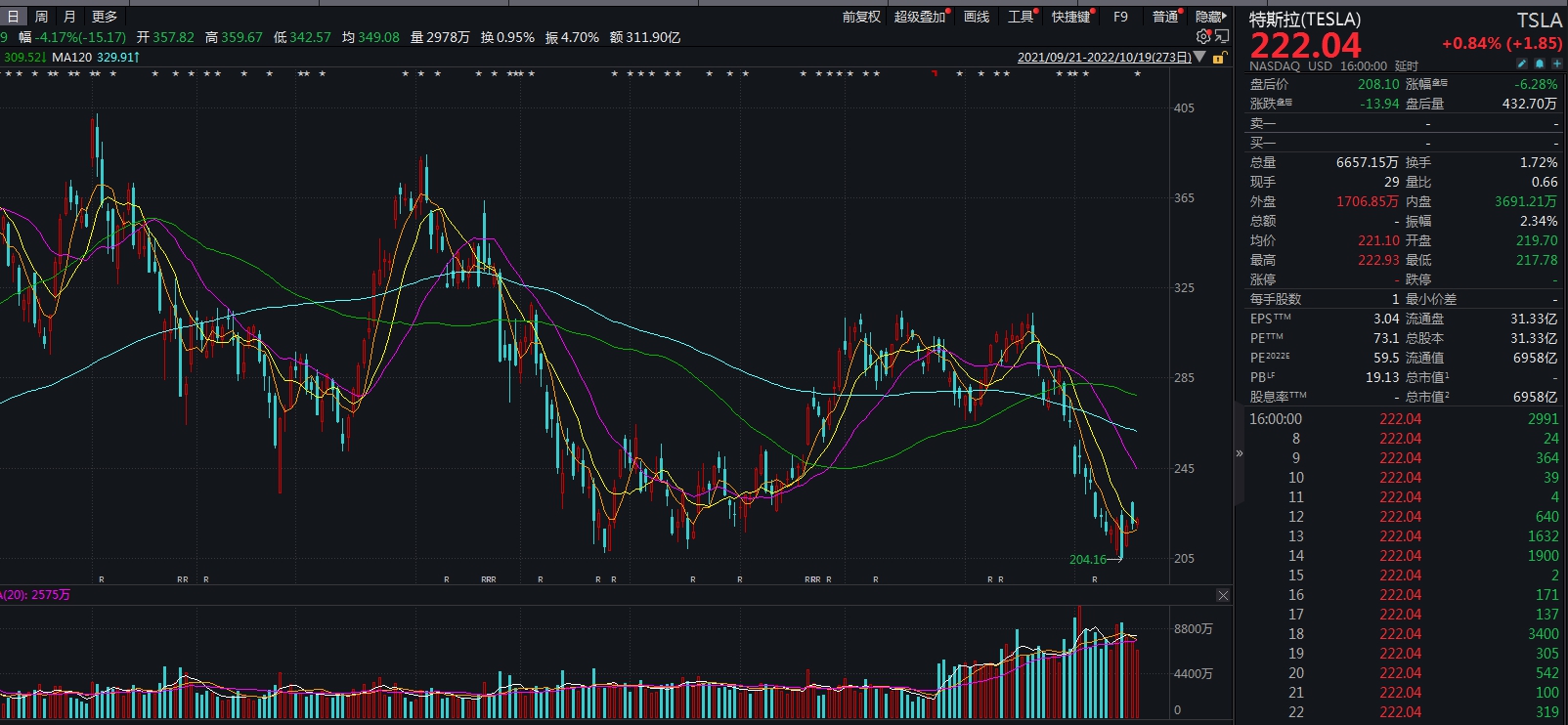This screenshot has width=1568, height=725.
Task: Click the 最低 217.78 value
Action: [x=1537, y=260]
